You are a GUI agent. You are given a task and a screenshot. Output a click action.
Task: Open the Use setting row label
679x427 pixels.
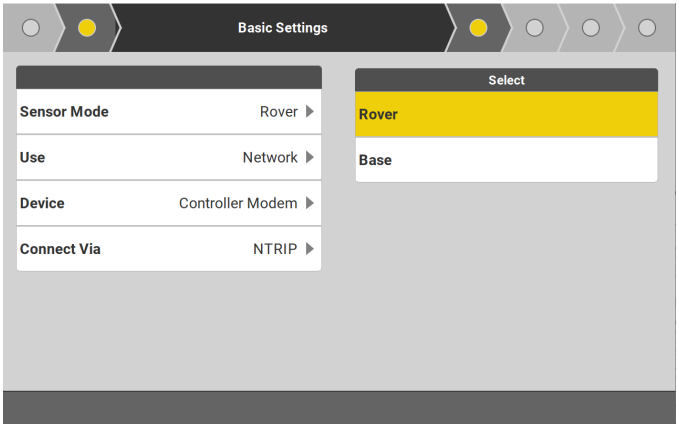pyautogui.click(x=33, y=158)
